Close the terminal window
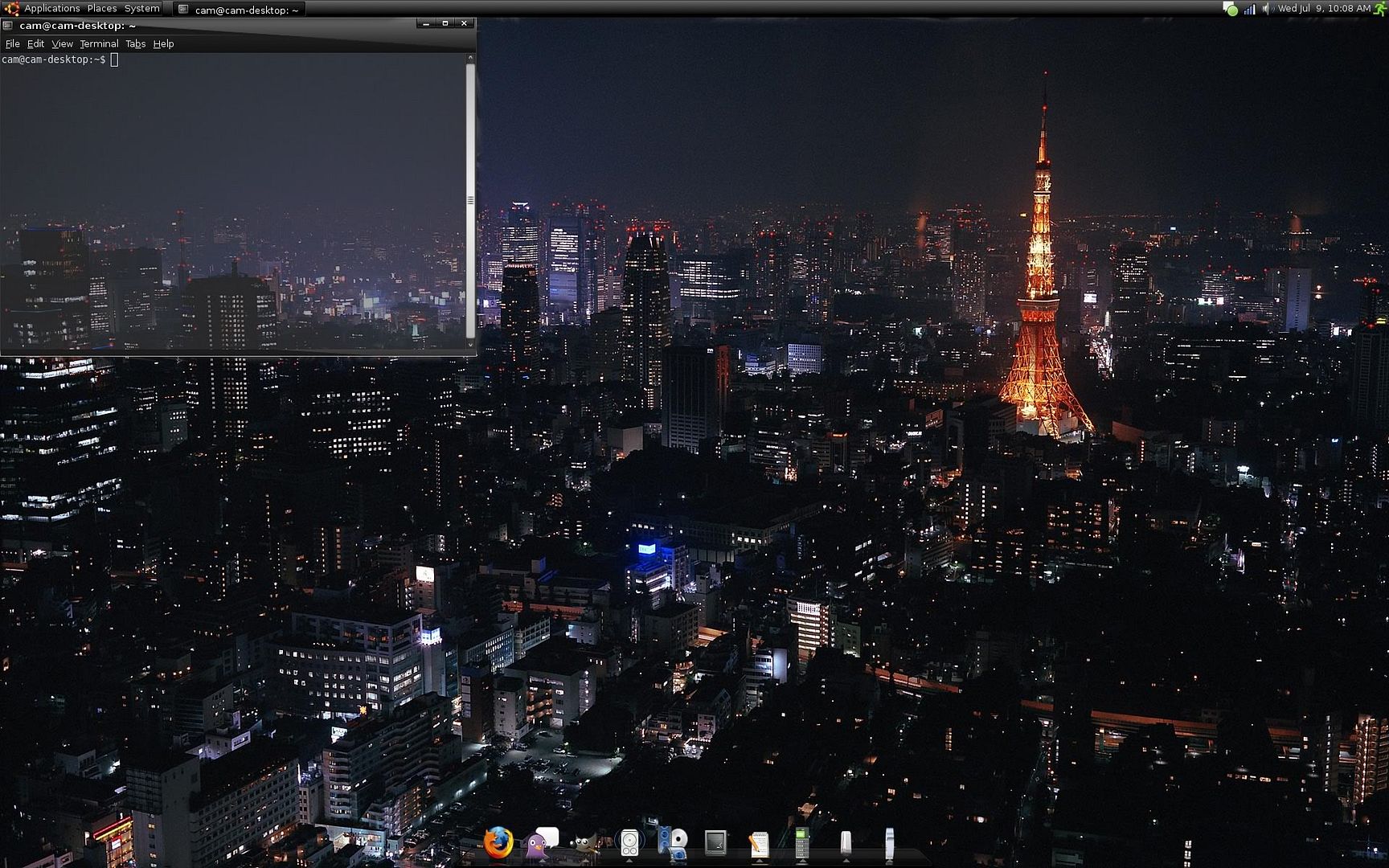Image resolution: width=1389 pixels, height=868 pixels. point(464,23)
